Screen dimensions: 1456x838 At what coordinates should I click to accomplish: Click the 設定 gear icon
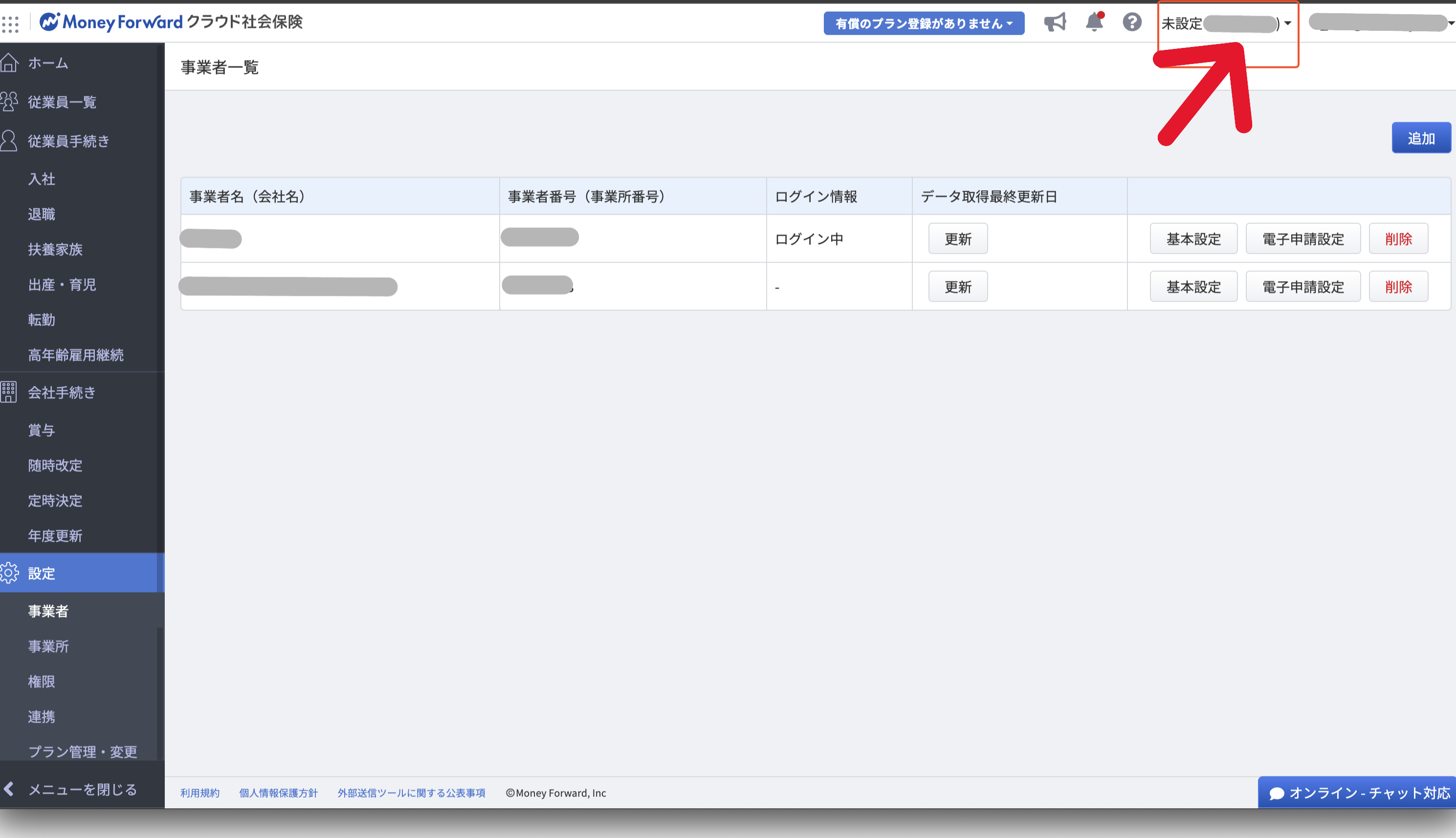pos(10,573)
